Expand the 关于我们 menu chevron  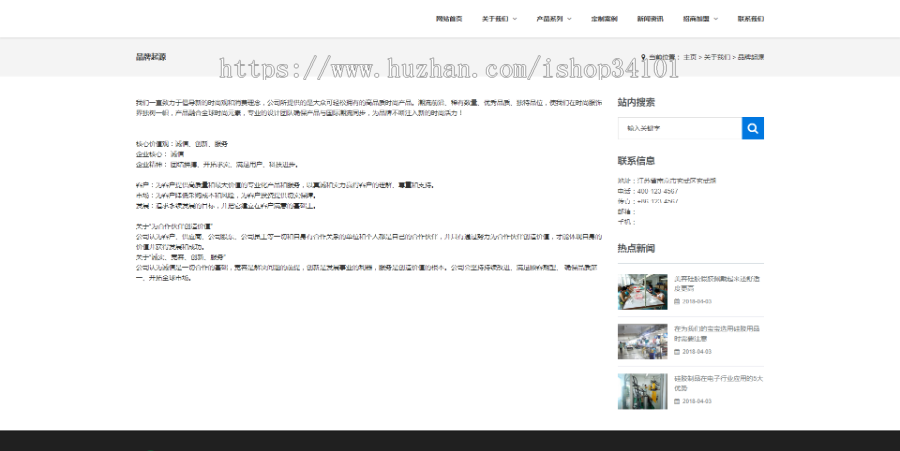(515, 19)
